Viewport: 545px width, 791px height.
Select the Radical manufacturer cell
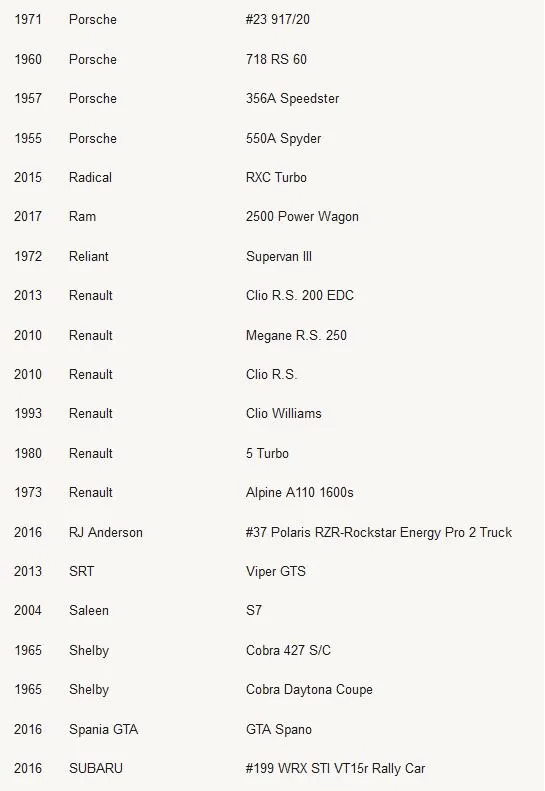click(x=90, y=178)
